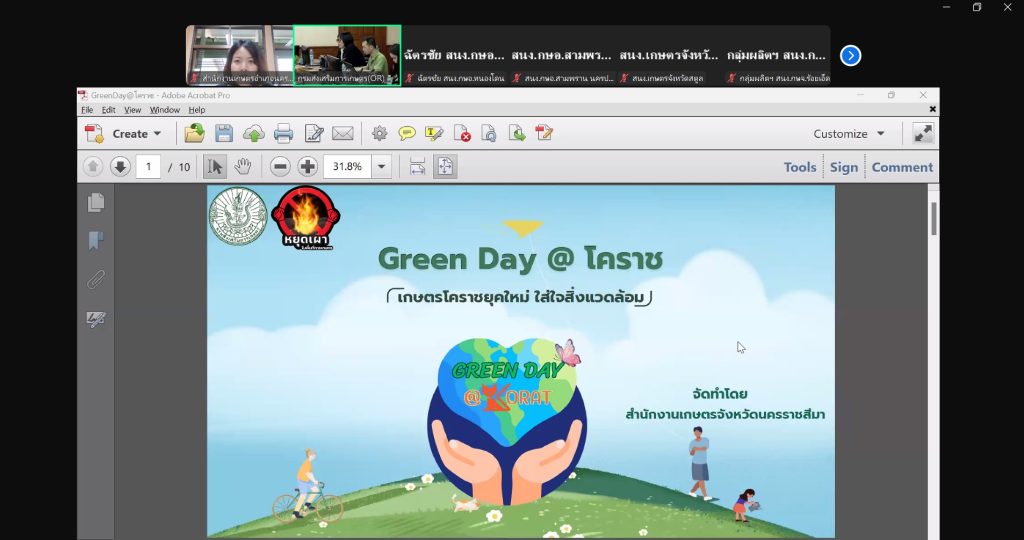Open the Page Thumbnails side panel
The height and width of the screenshot is (540, 1024).
tap(96, 203)
